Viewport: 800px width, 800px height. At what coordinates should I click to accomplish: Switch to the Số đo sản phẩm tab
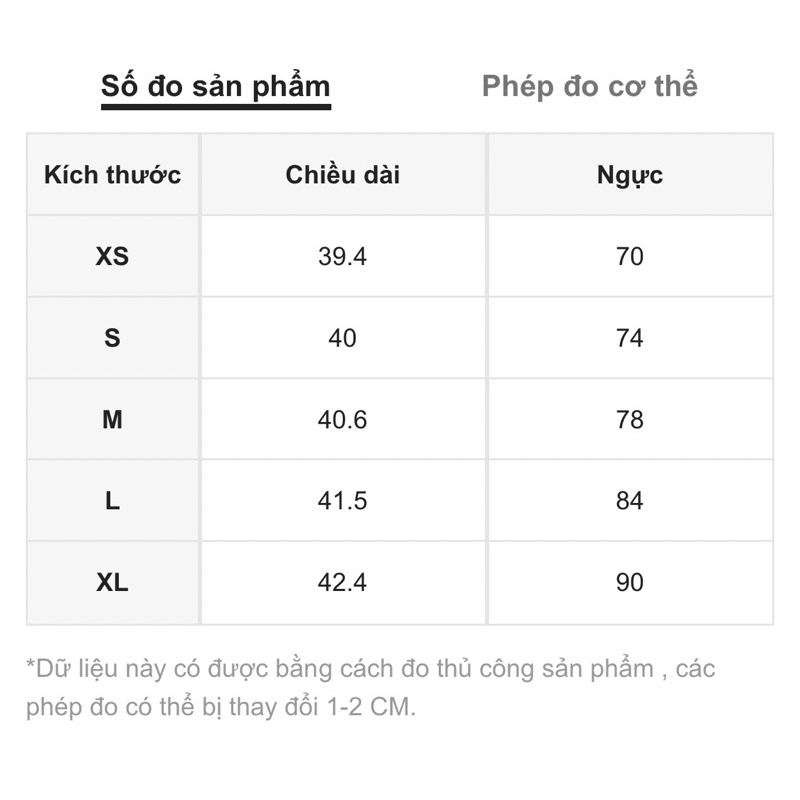(215, 86)
